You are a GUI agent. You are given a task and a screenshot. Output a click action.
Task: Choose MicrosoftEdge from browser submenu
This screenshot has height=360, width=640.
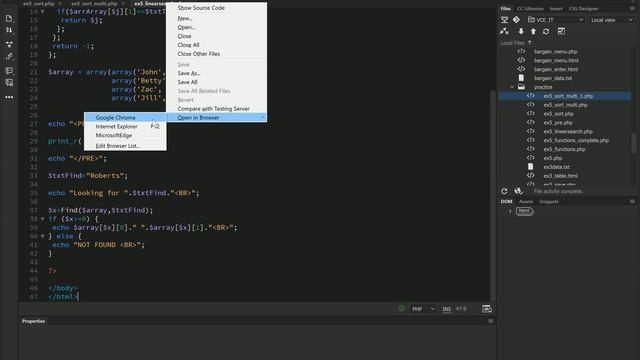(125, 136)
